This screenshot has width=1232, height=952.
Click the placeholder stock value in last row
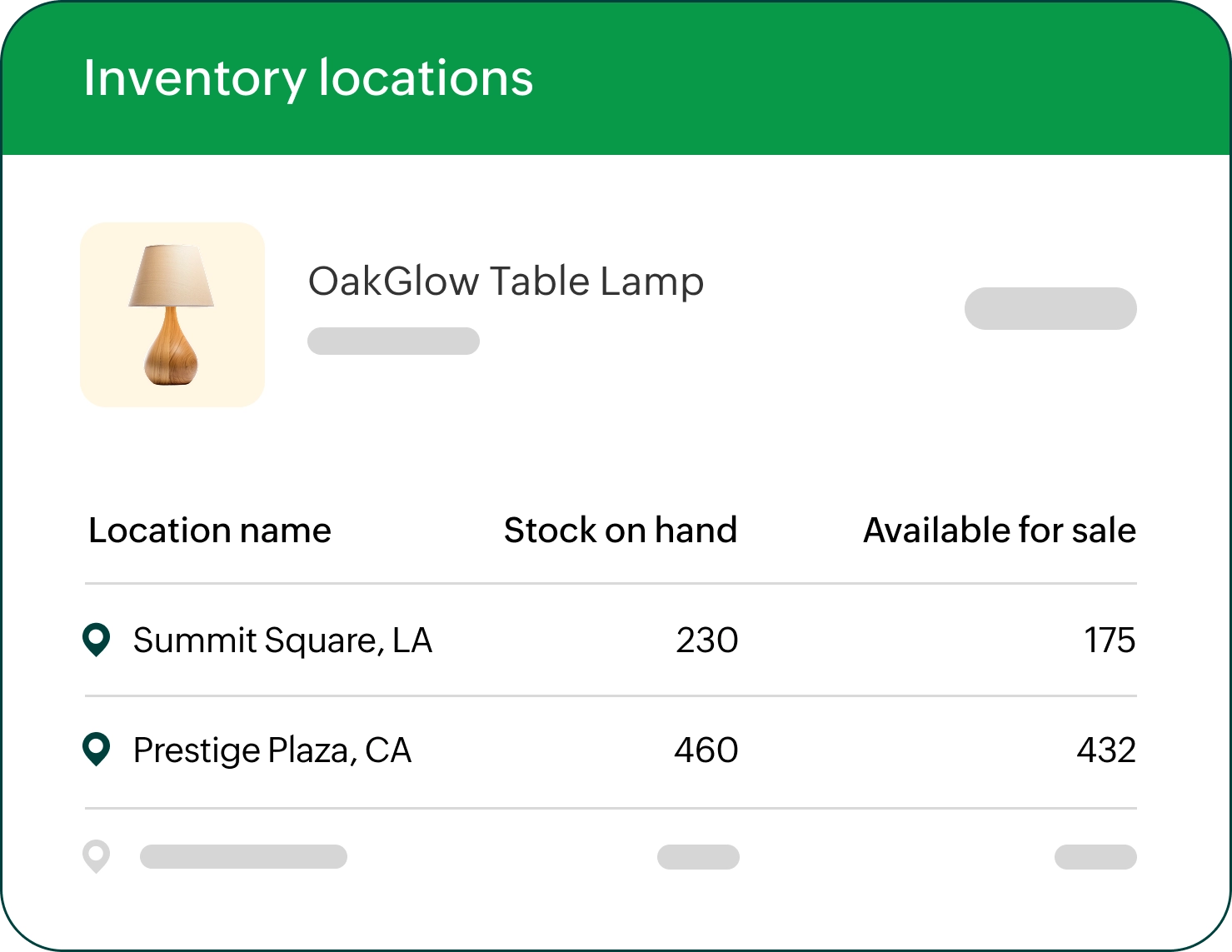tap(698, 857)
